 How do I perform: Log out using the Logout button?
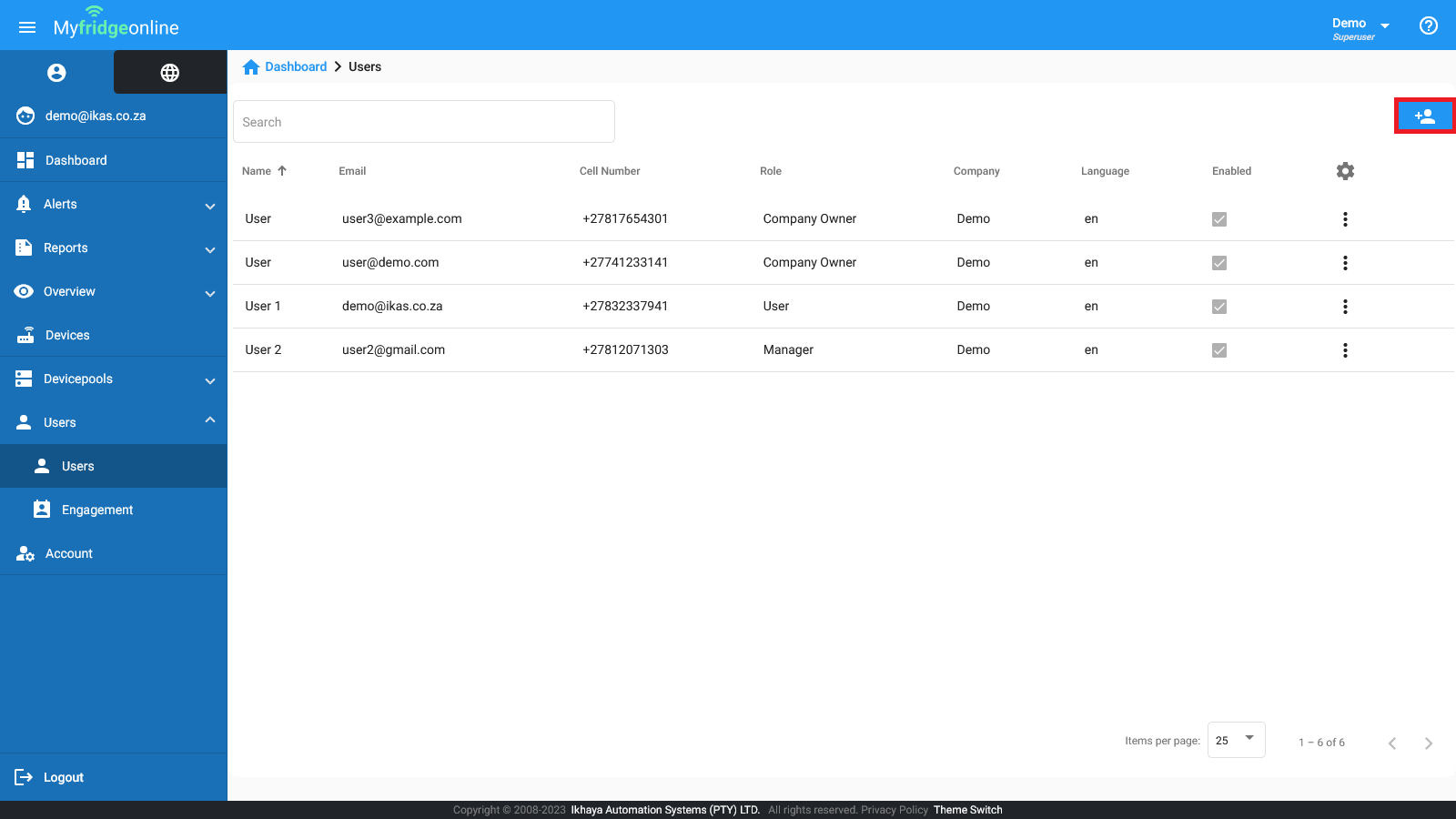(113, 777)
